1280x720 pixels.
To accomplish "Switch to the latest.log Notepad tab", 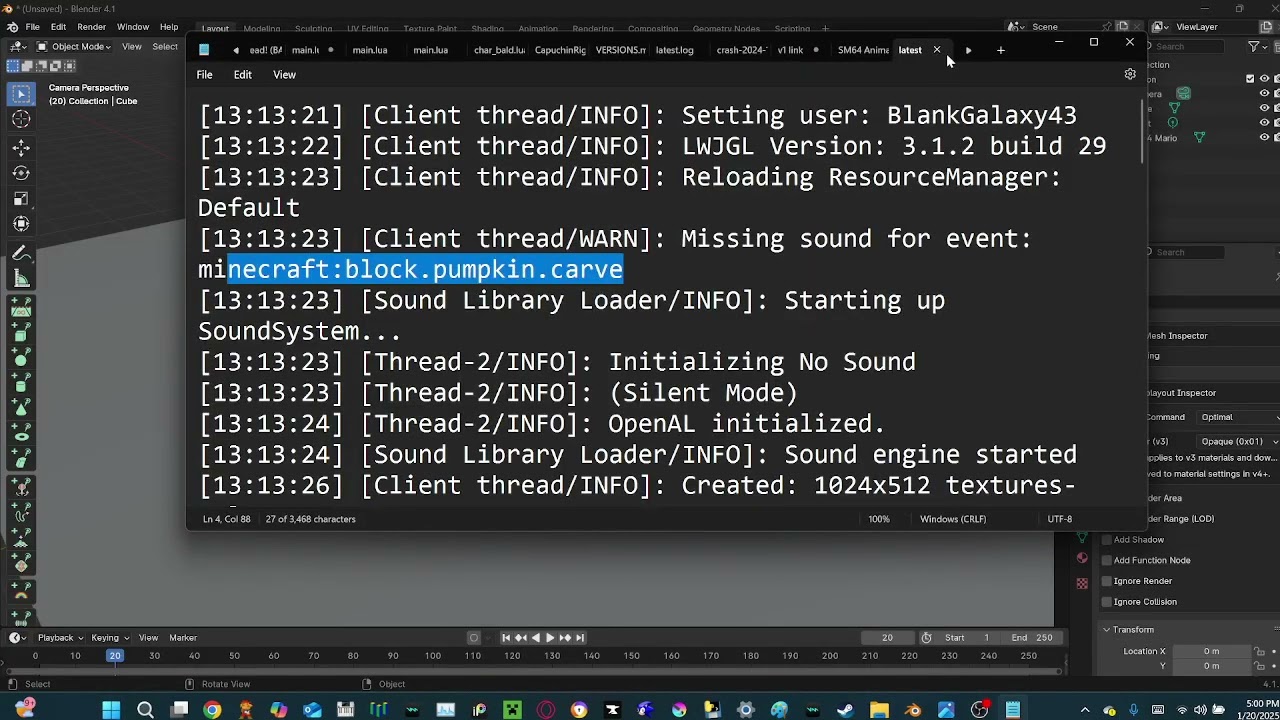I will [675, 50].
